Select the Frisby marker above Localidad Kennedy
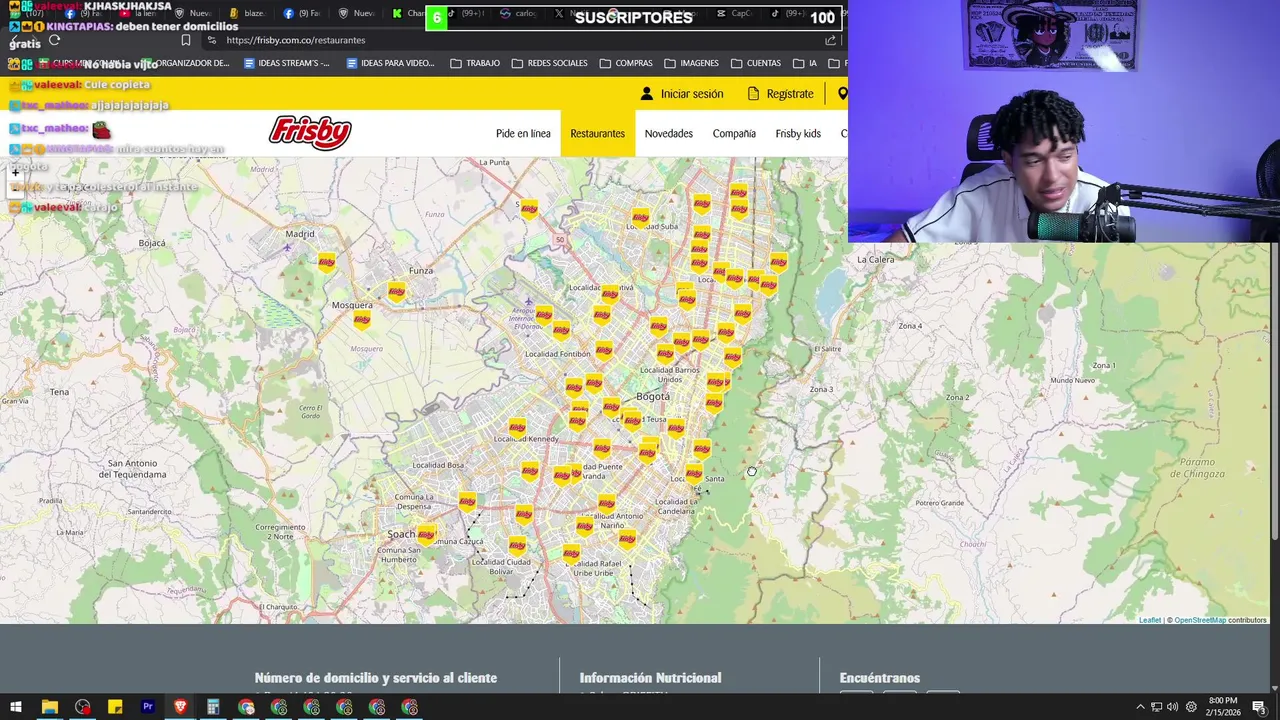The height and width of the screenshot is (720, 1280). point(517,427)
